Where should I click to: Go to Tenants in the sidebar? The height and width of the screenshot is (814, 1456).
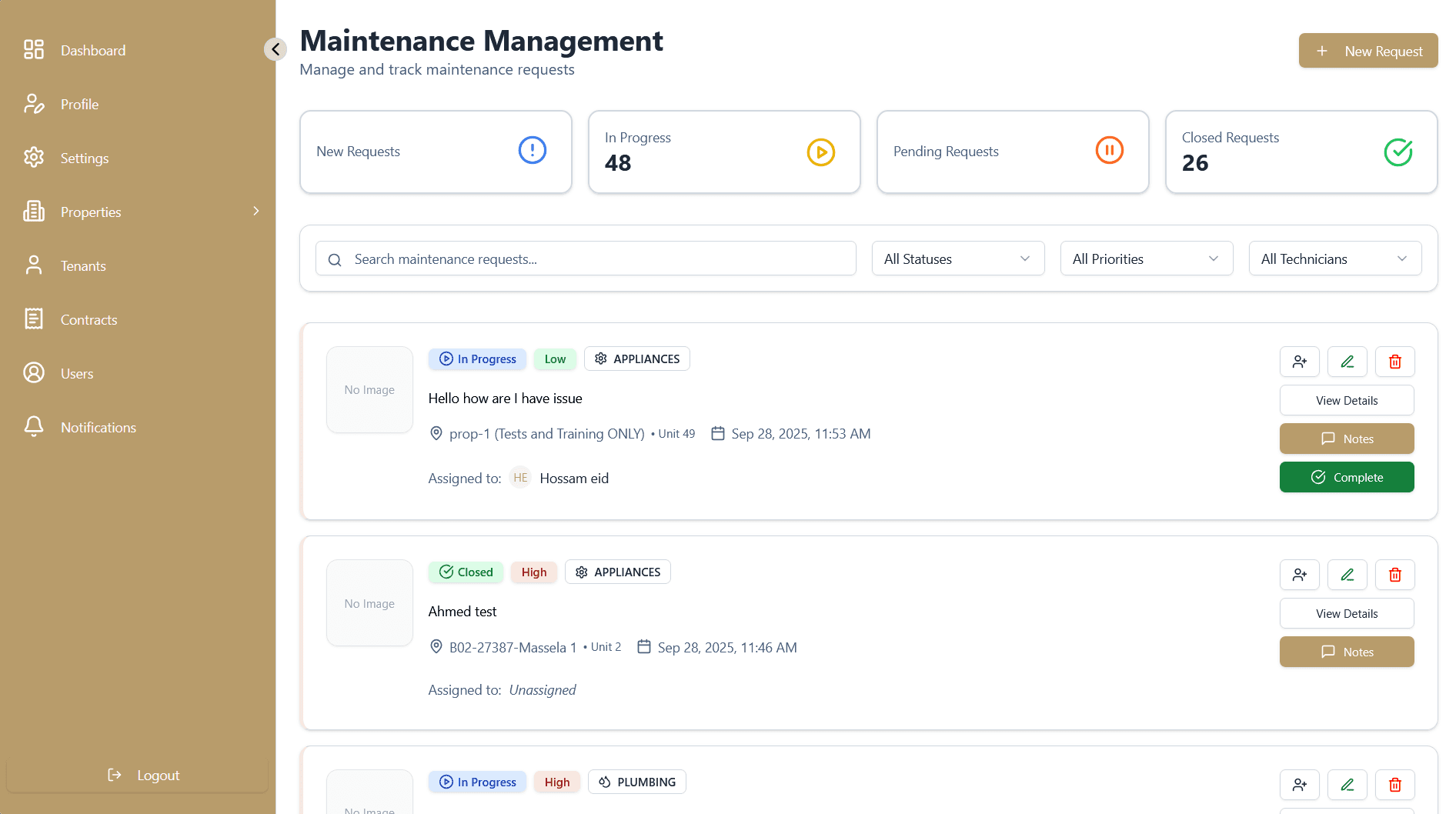[x=83, y=266]
